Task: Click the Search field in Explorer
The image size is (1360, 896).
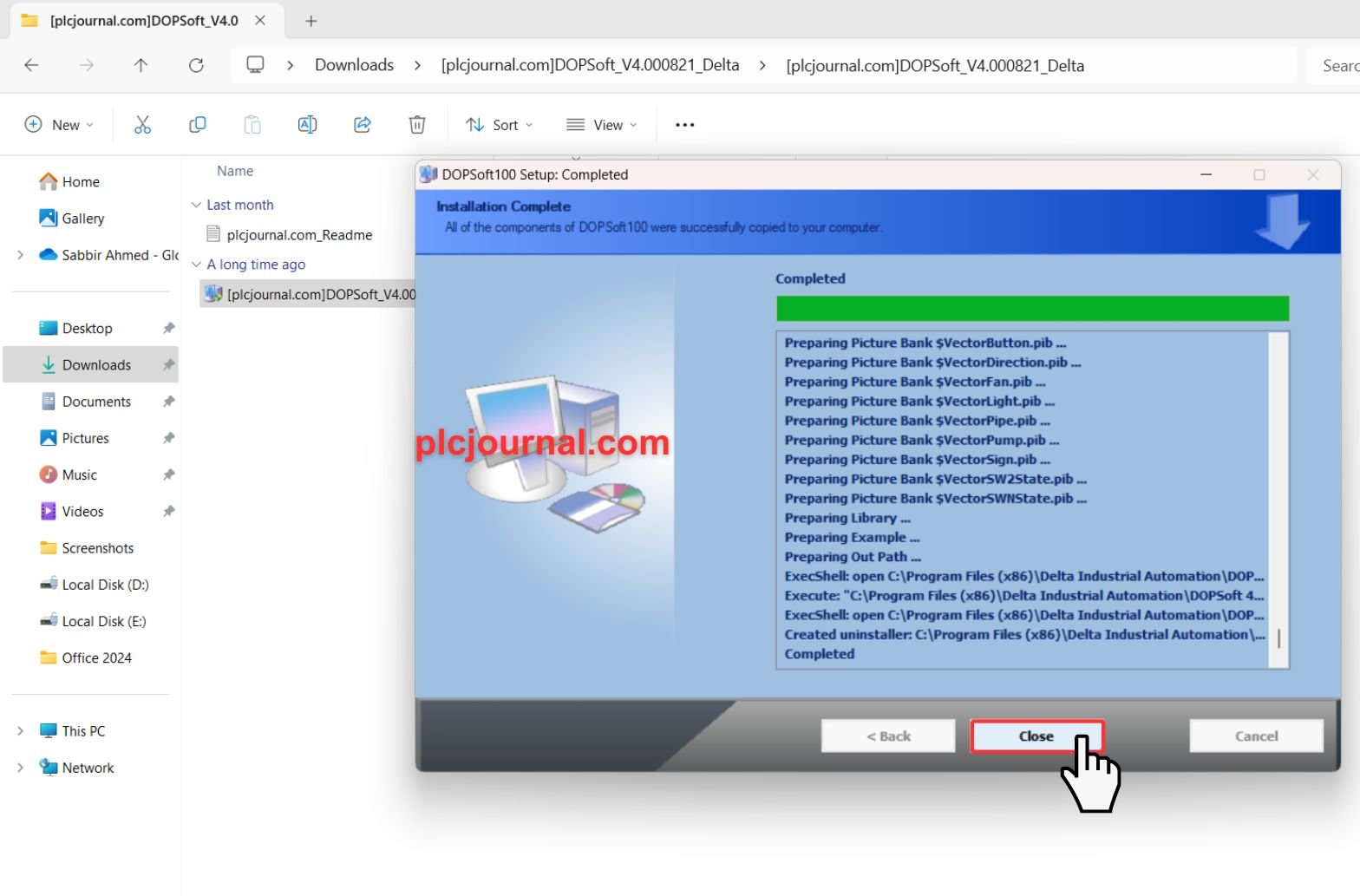Action: 1333,65
